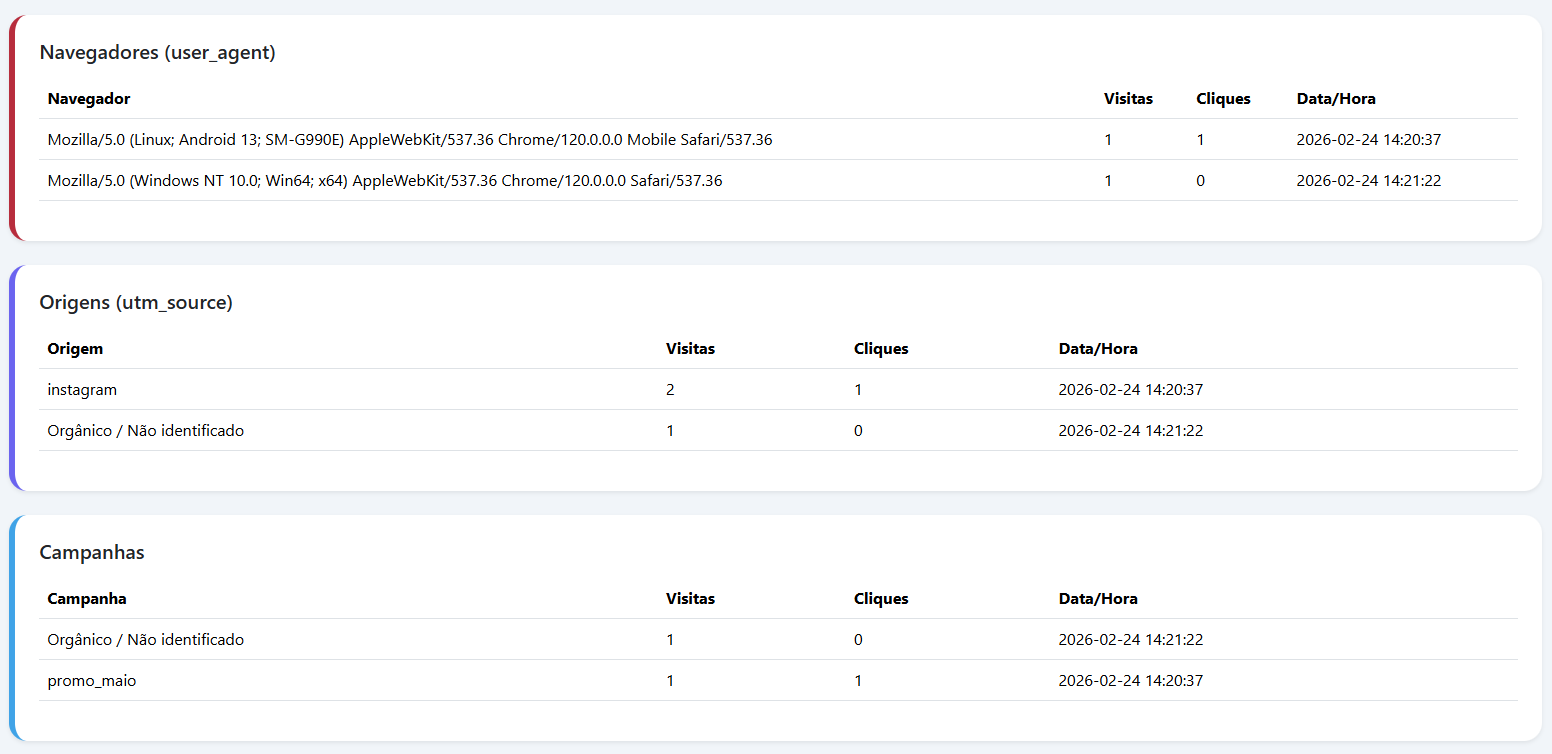
Task: Select "Orgânico / Não identificado" in the Origens table
Action: click(x=145, y=431)
